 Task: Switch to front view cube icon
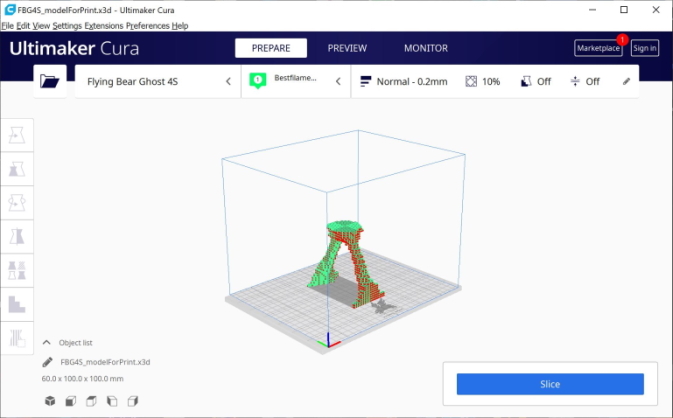[71, 401]
